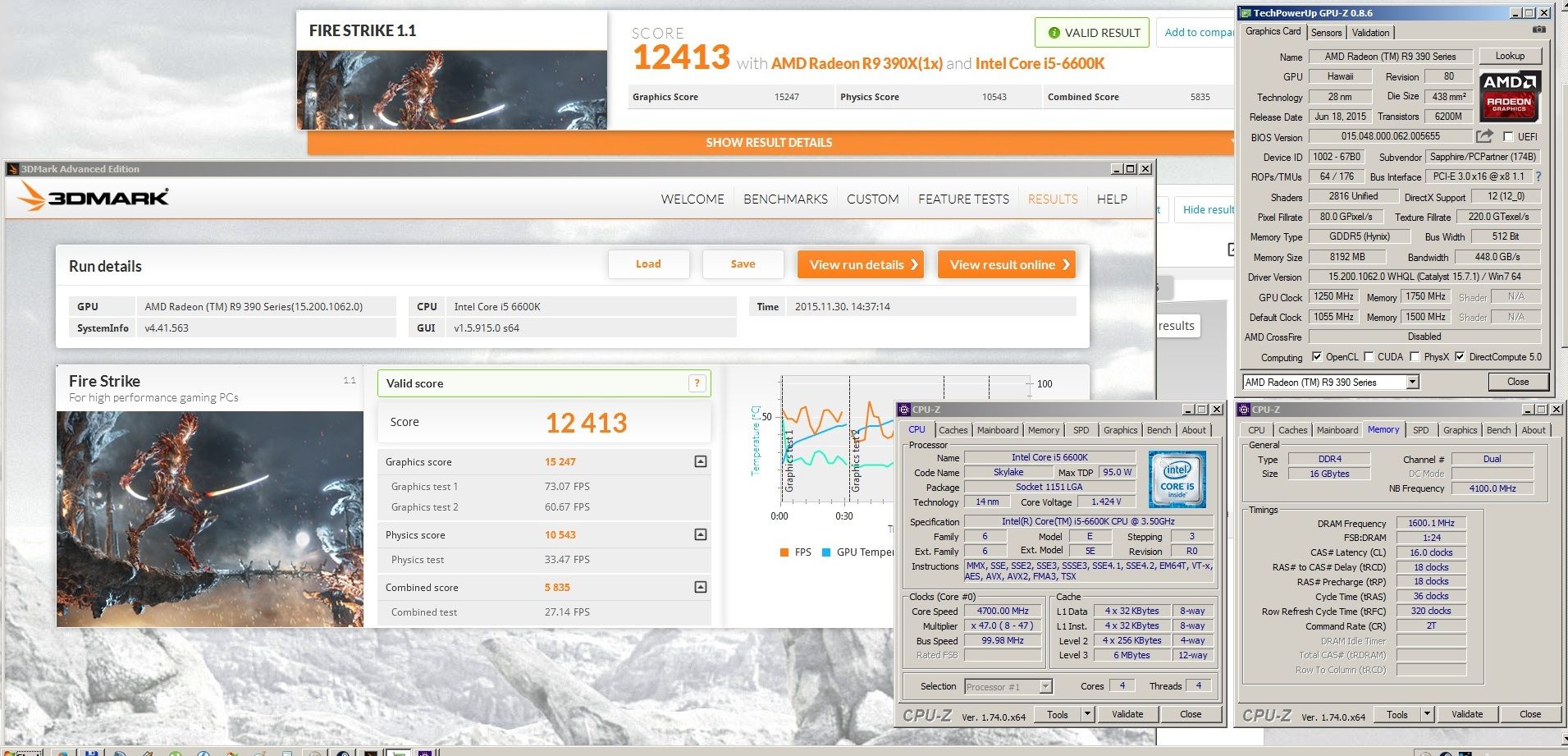Click Hide result button behind 3DMark
This screenshot has height=756, width=1568.
[x=1206, y=210]
